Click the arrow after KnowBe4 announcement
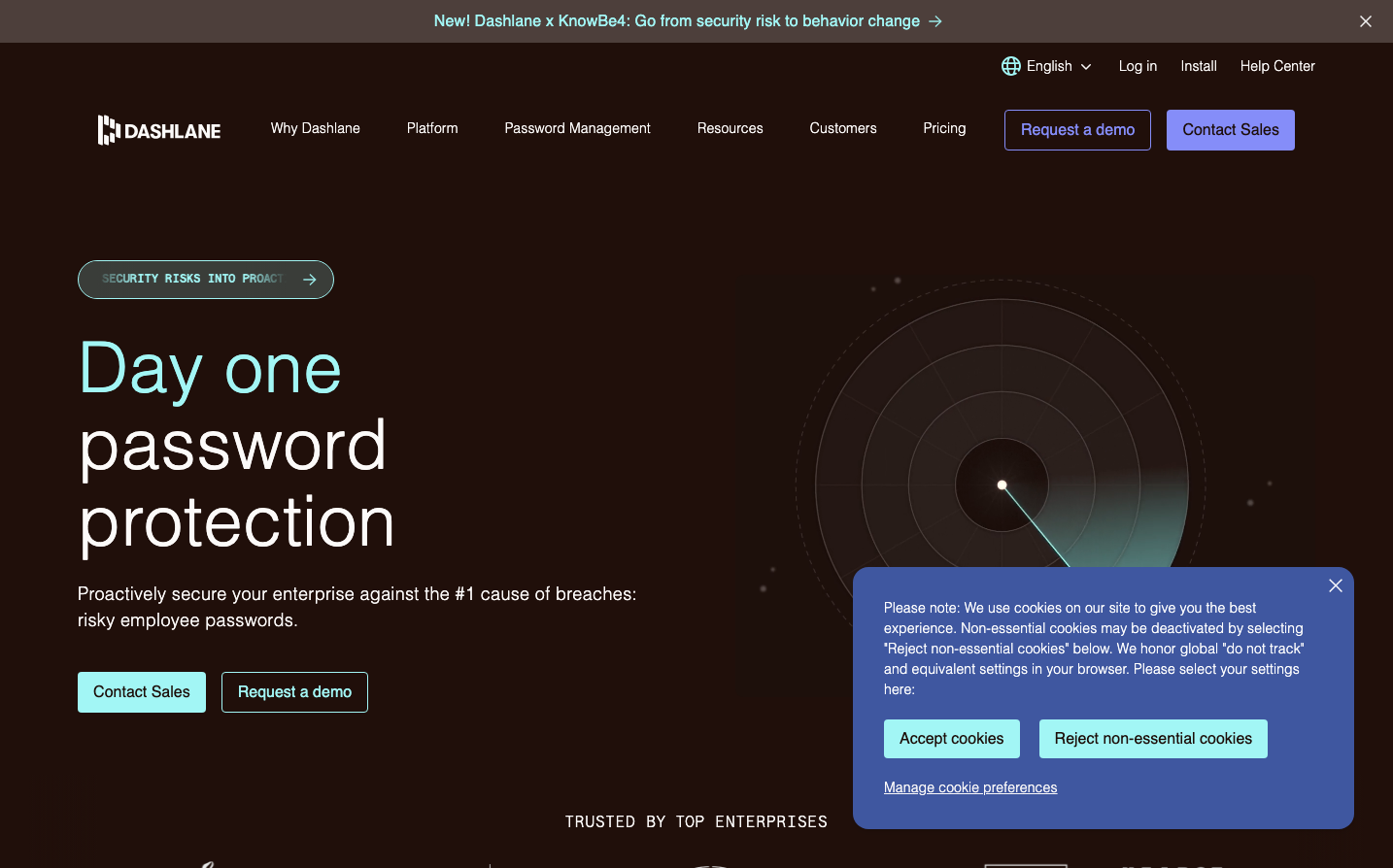 [x=935, y=21]
